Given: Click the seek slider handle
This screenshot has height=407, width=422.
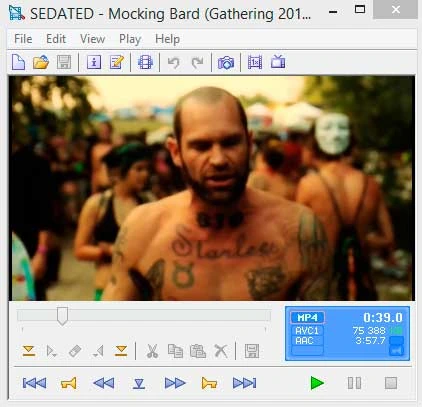Looking at the screenshot, I should (62, 316).
